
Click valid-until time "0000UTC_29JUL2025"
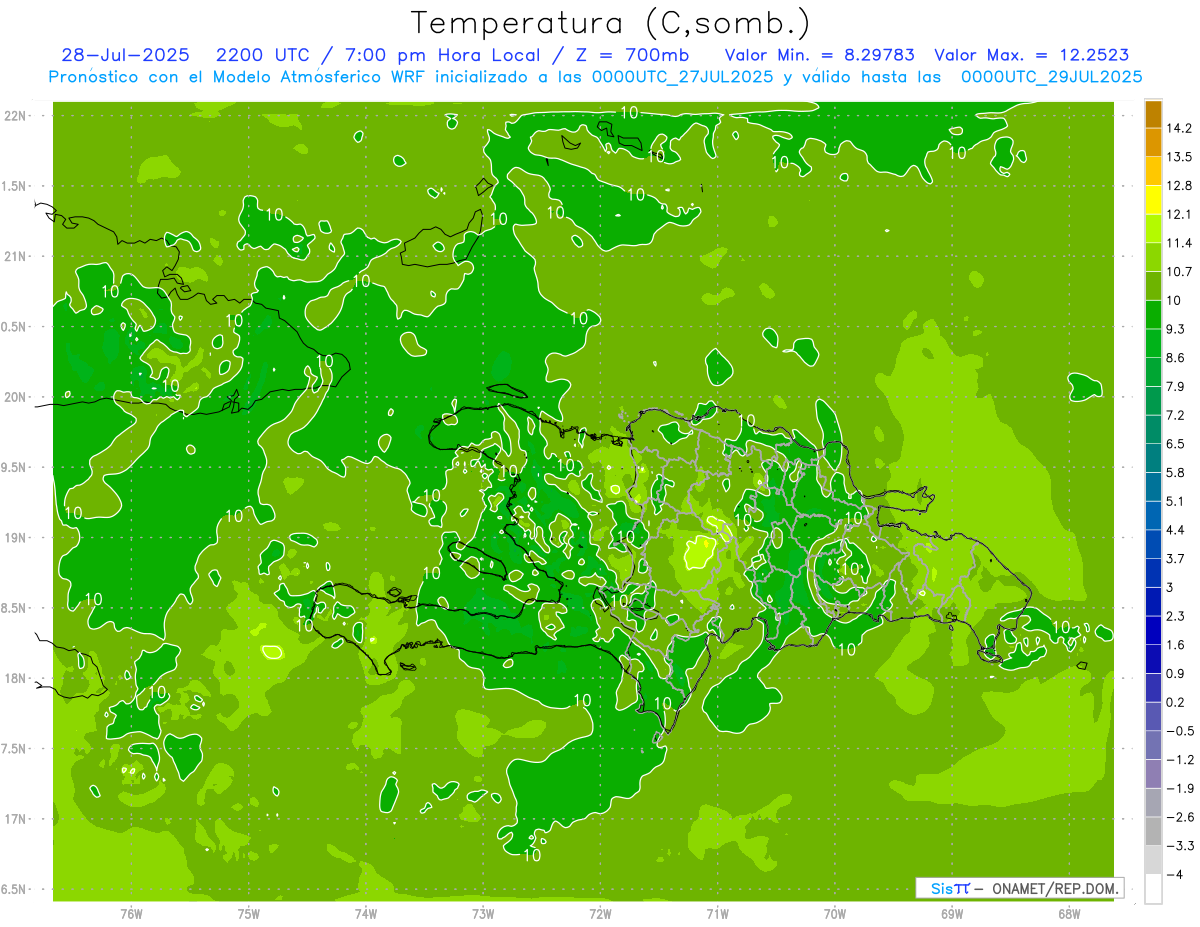(1051, 77)
